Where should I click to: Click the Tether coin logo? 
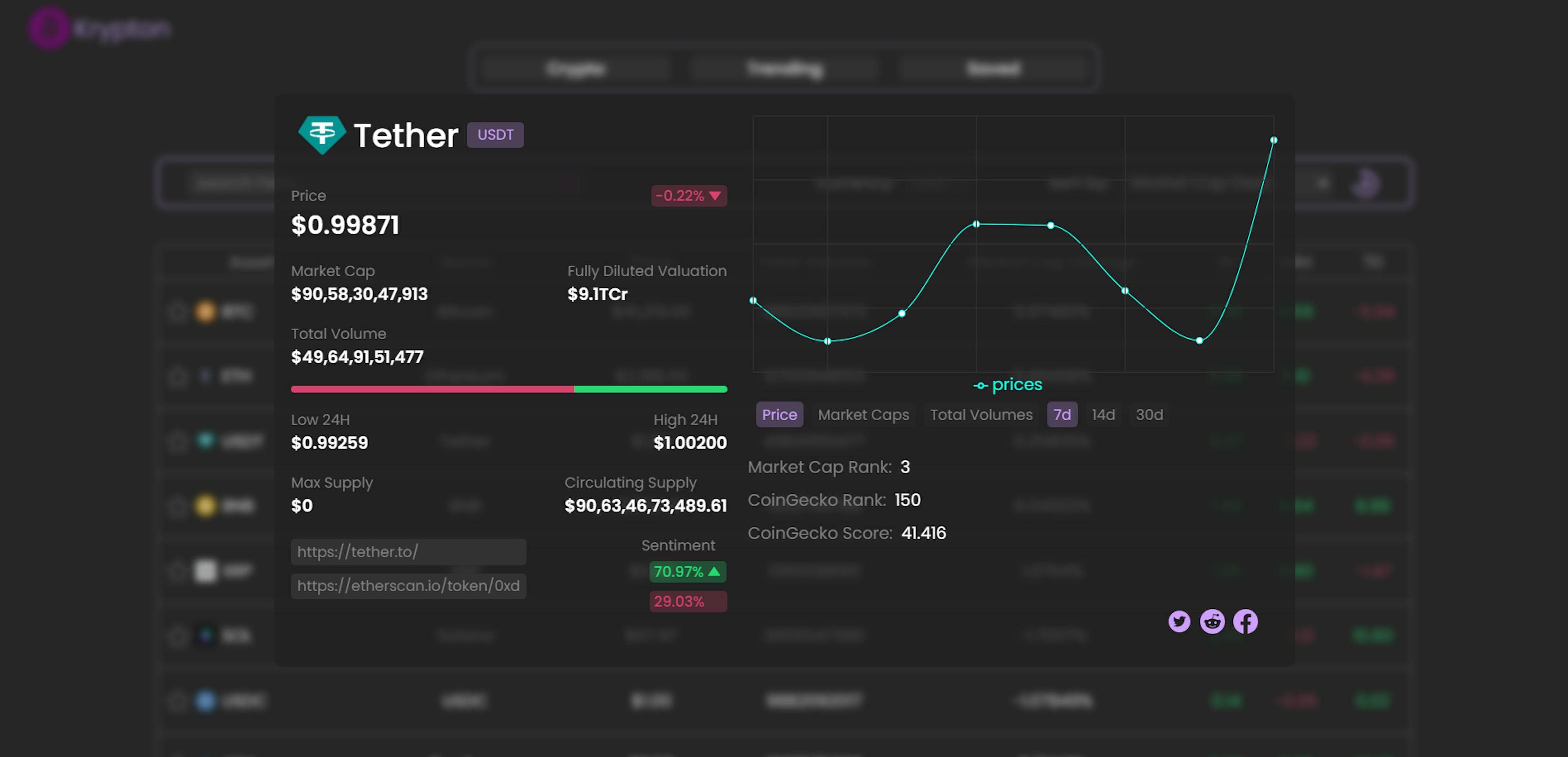(322, 134)
